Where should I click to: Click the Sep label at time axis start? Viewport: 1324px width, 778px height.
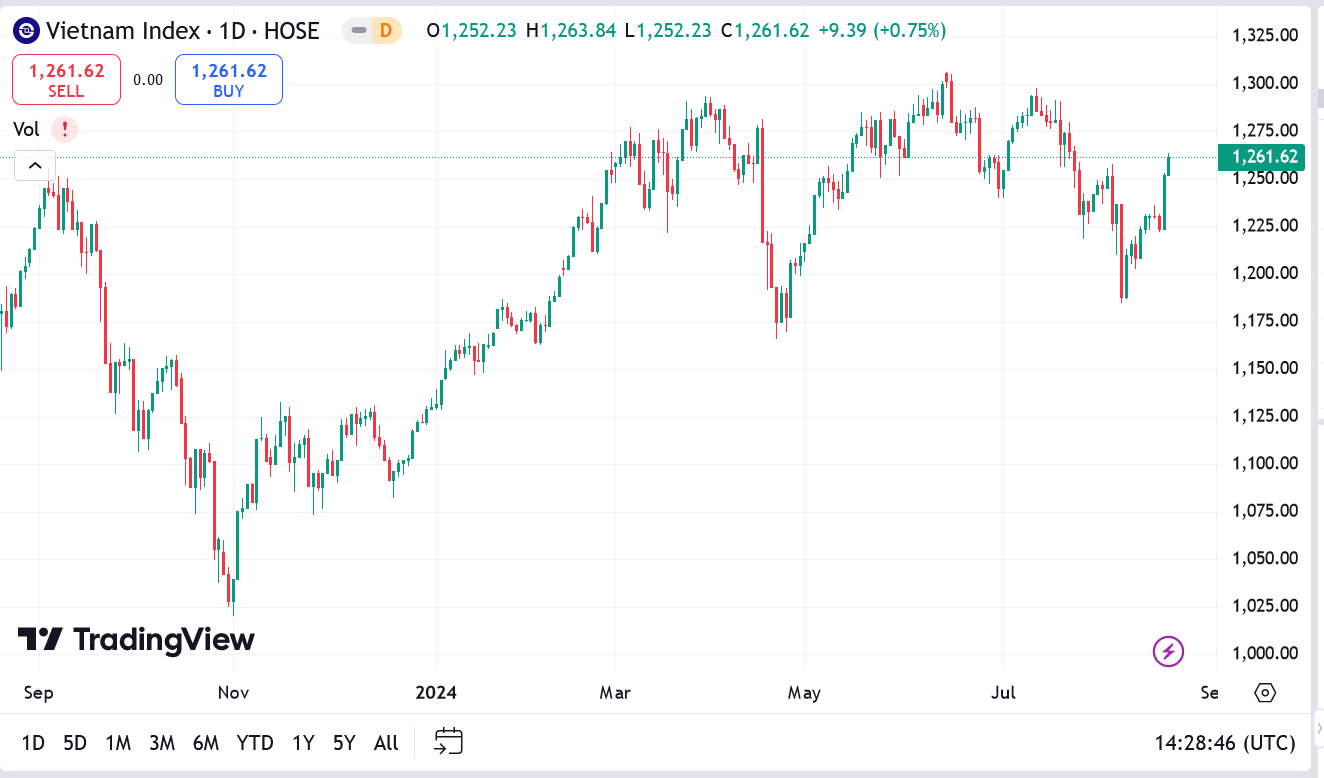(x=38, y=692)
